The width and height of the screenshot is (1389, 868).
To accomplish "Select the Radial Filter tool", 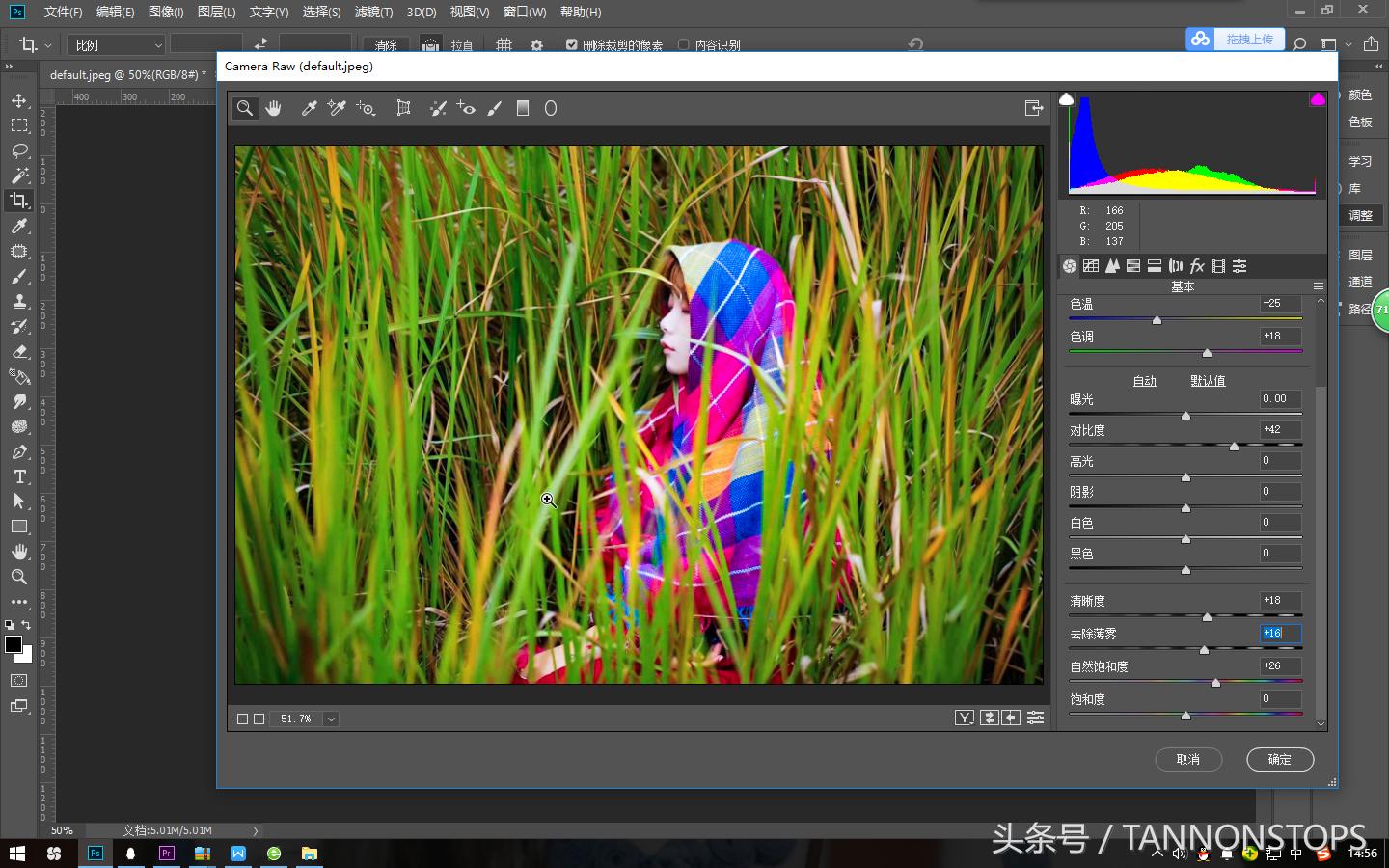I will click(x=551, y=108).
